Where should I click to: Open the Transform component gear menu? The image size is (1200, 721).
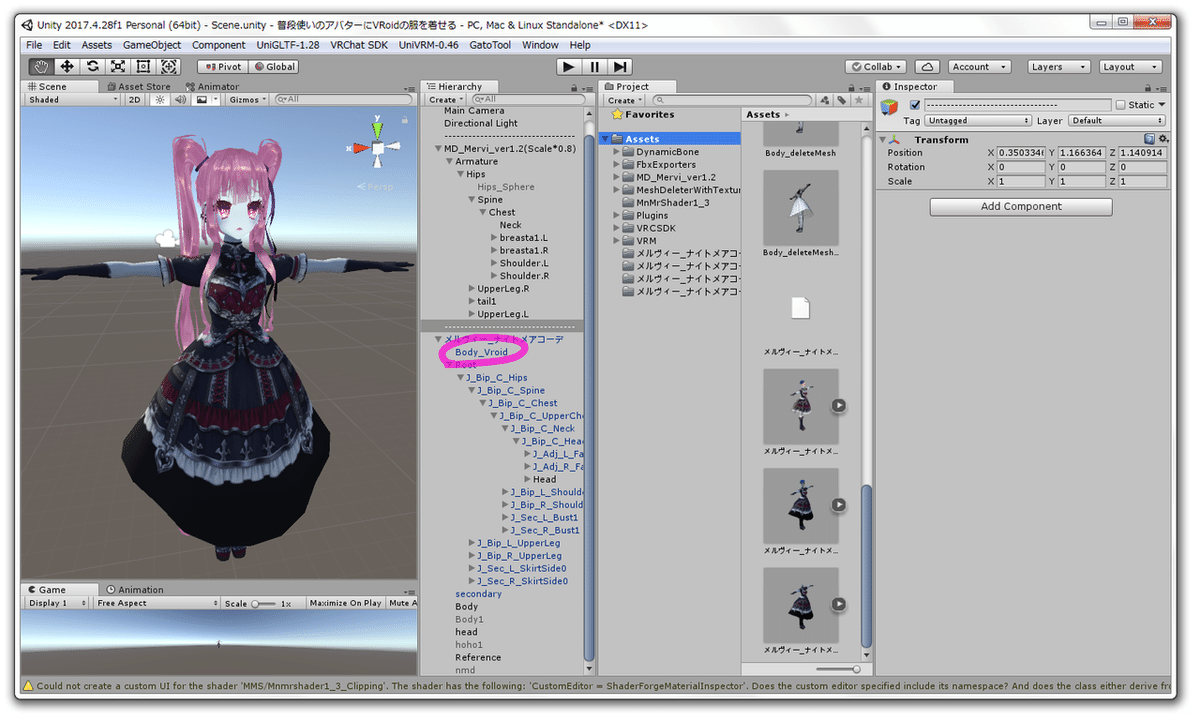coord(1163,139)
